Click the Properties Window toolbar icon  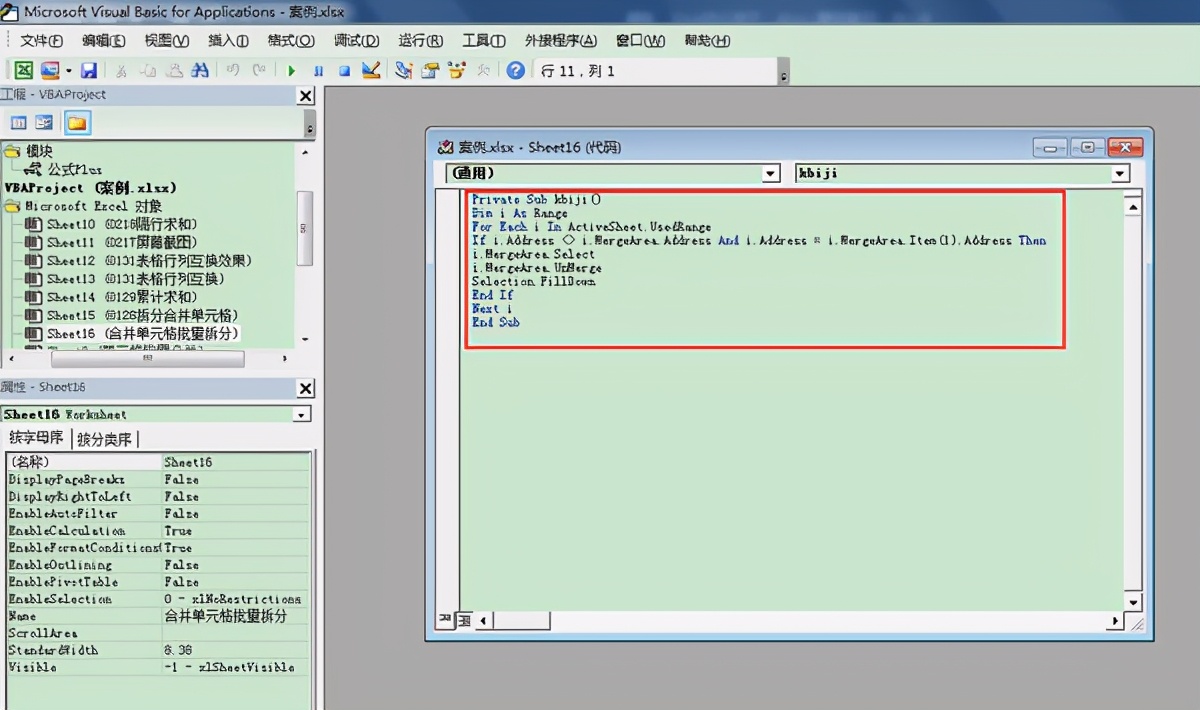tap(431, 70)
